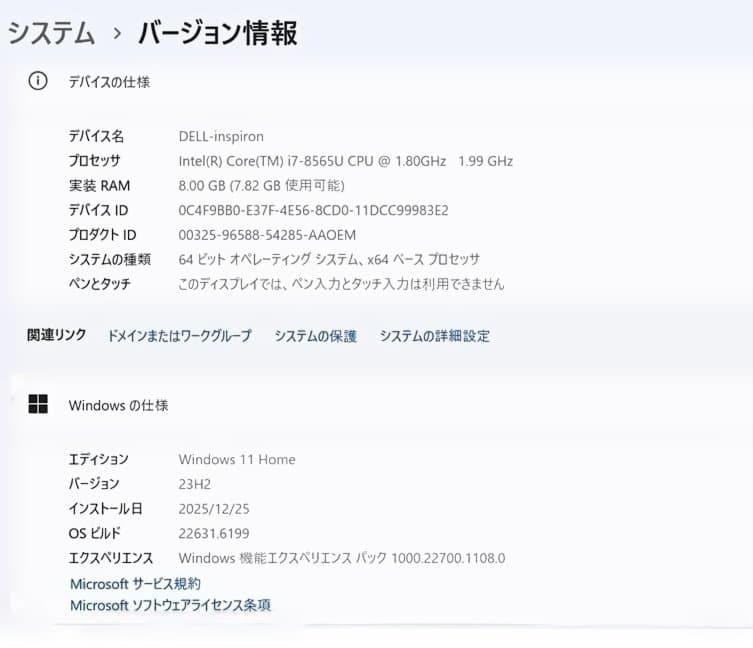Click the Windows logo icon beside Windows の仕様
Viewport: 753px width, 648px height.
[x=38, y=404]
